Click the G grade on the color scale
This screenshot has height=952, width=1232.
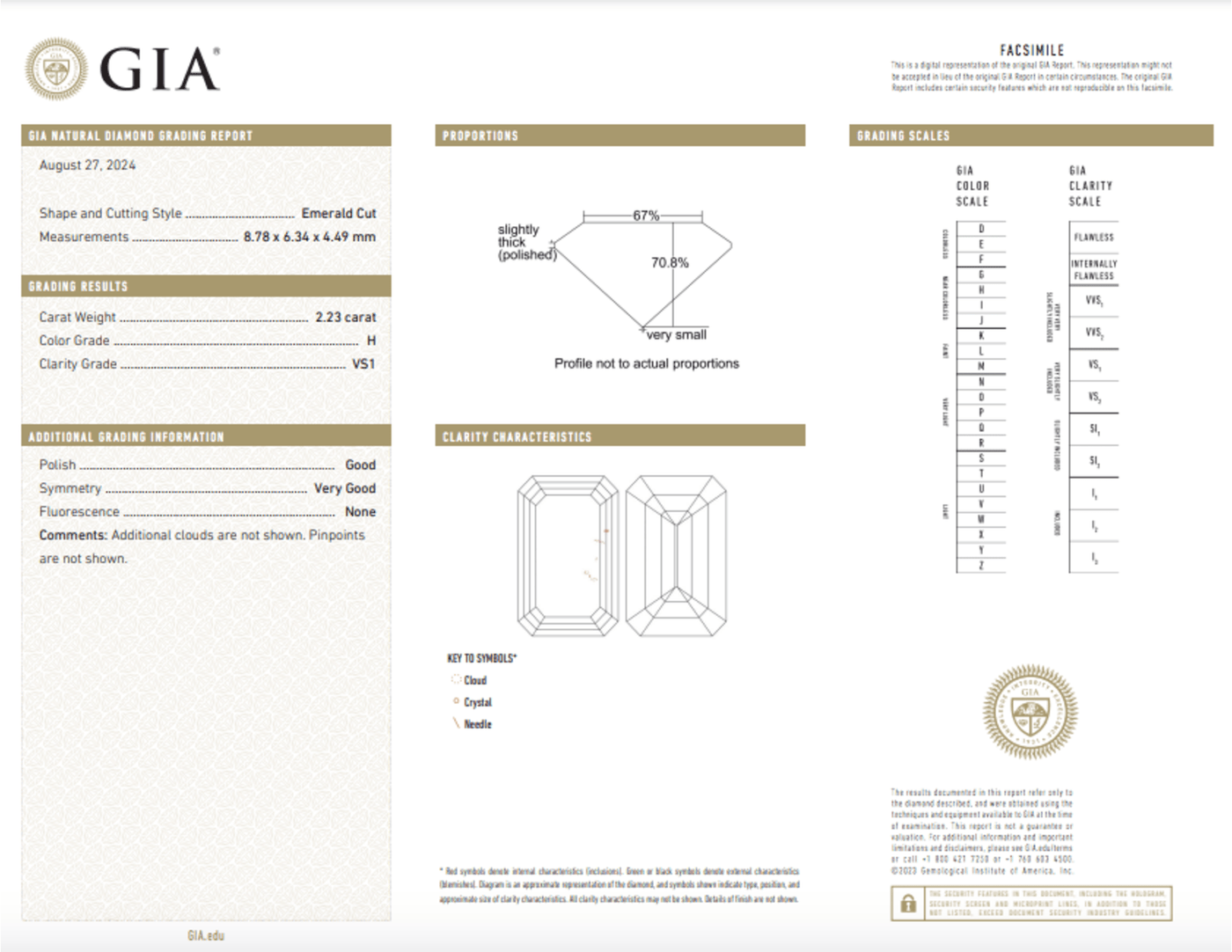pyautogui.click(x=981, y=275)
